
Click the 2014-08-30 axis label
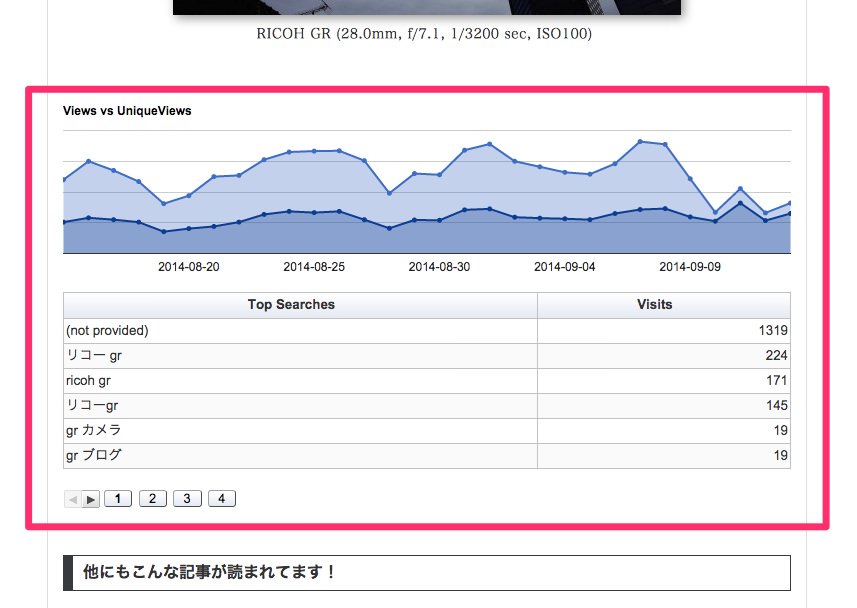(439, 267)
